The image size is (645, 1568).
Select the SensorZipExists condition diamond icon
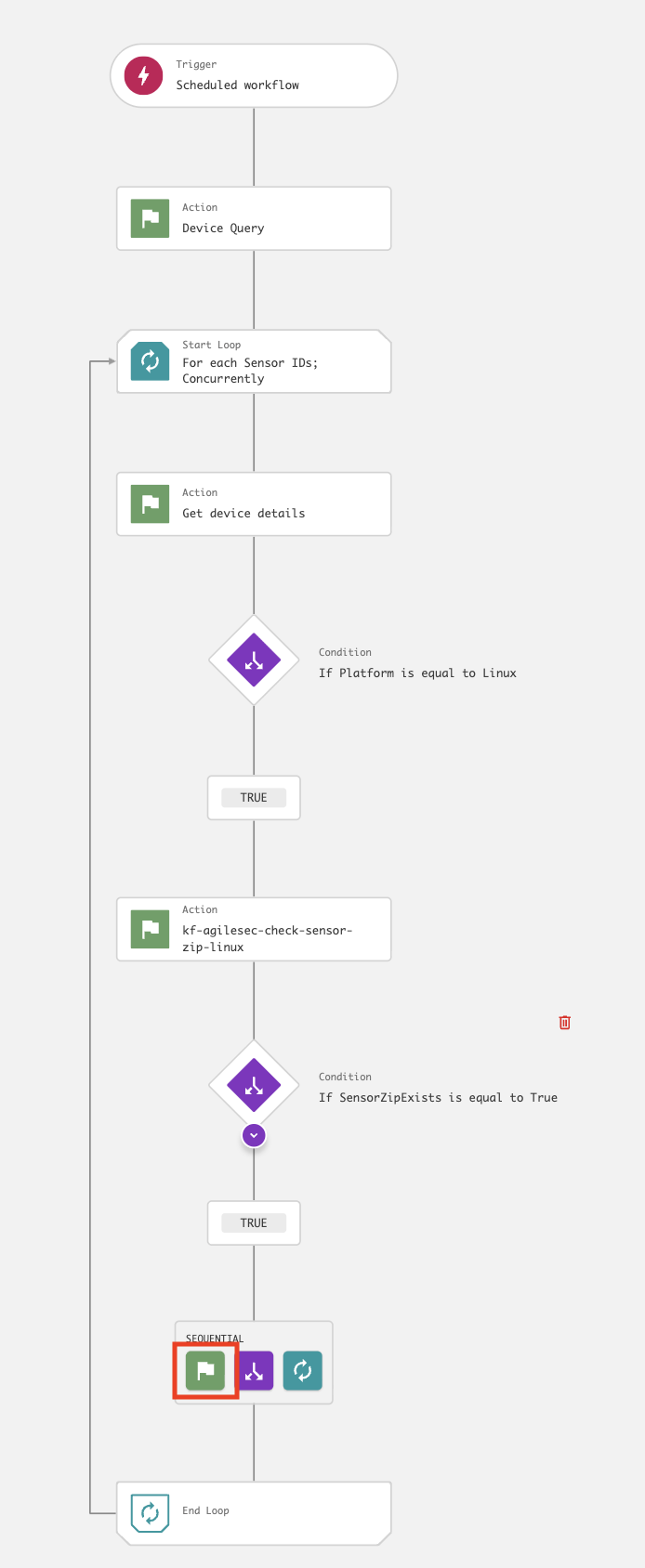click(254, 1085)
